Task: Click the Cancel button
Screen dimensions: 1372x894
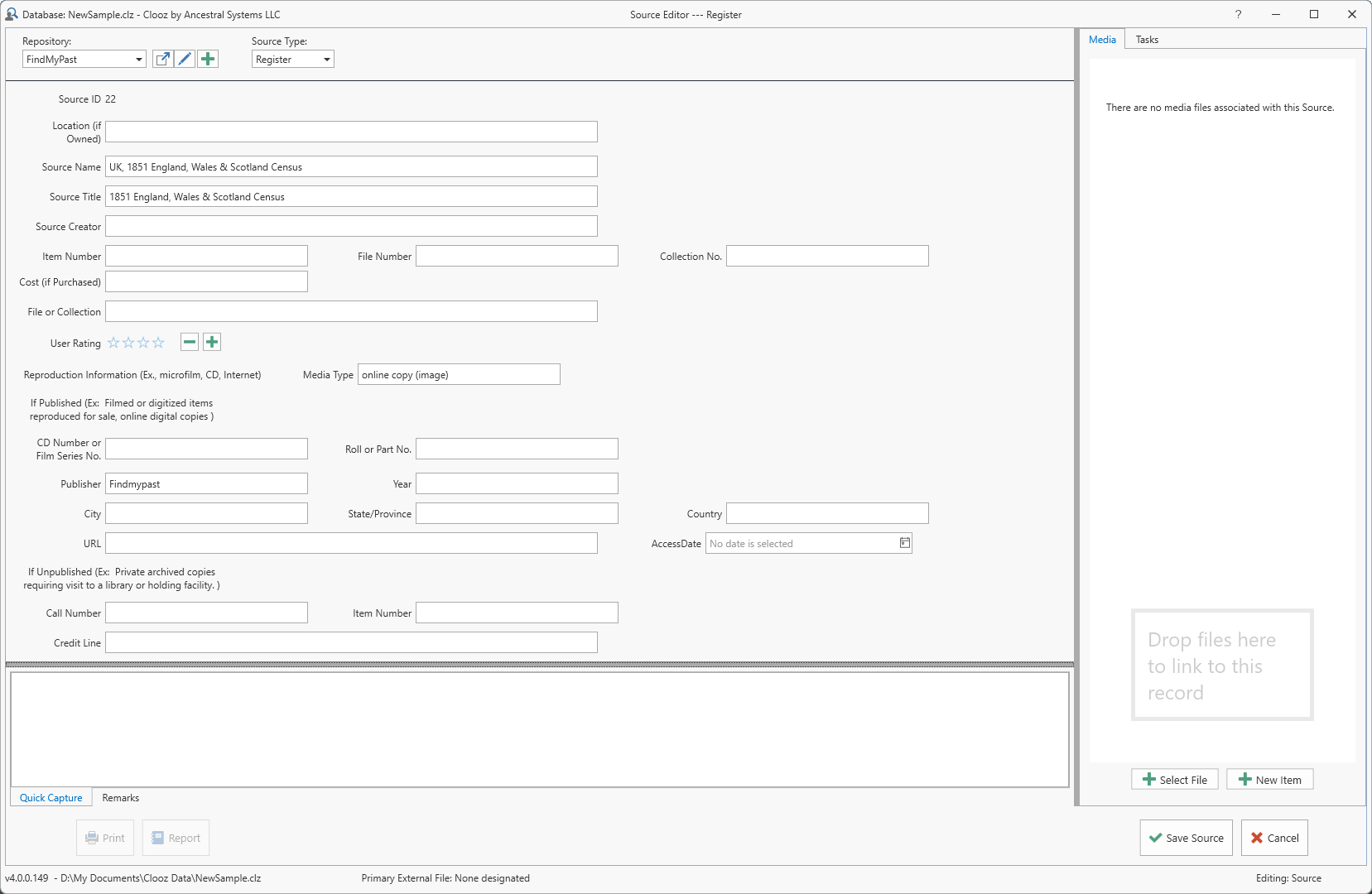Action: coord(1274,838)
